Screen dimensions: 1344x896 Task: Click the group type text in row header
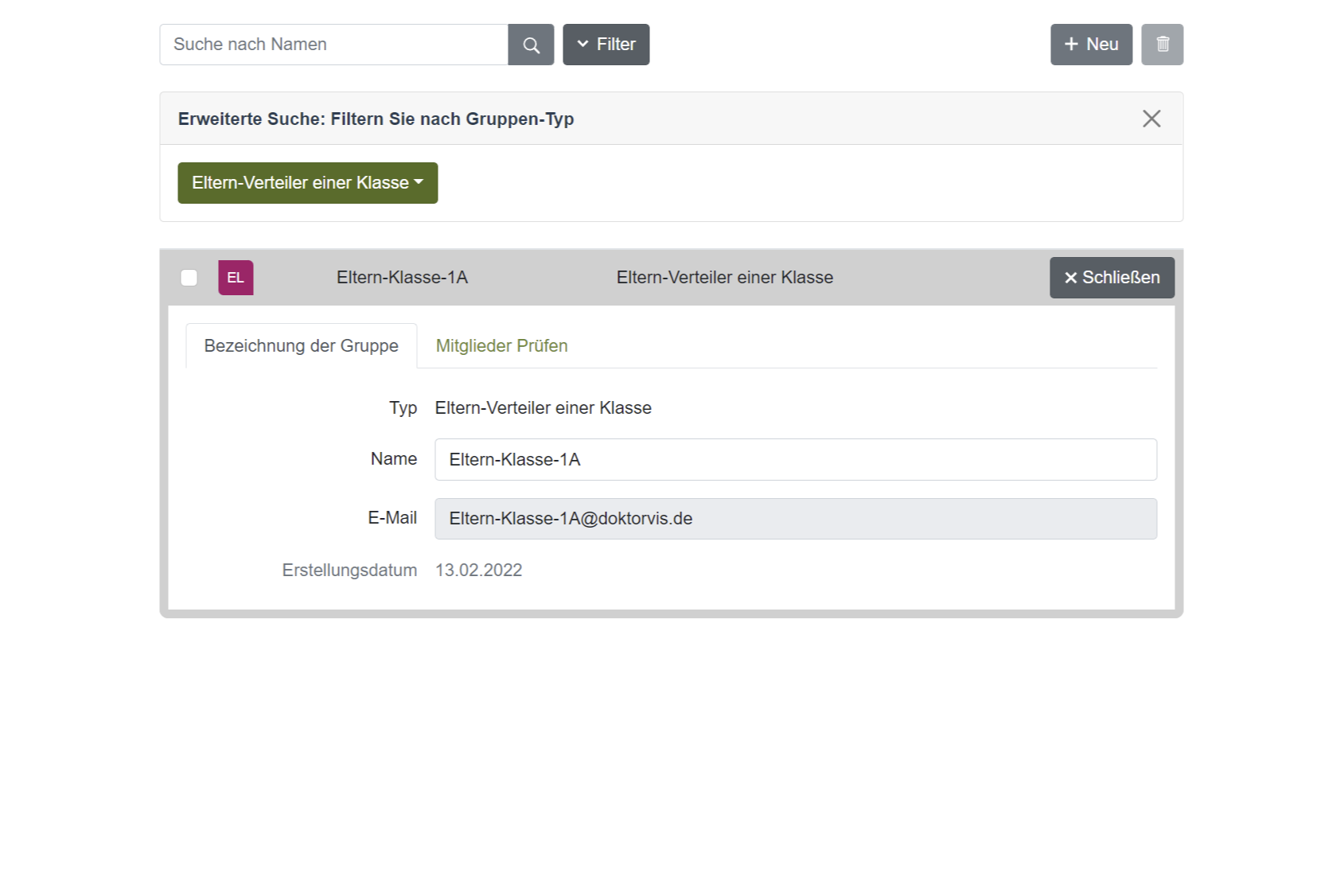pyautogui.click(x=724, y=278)
